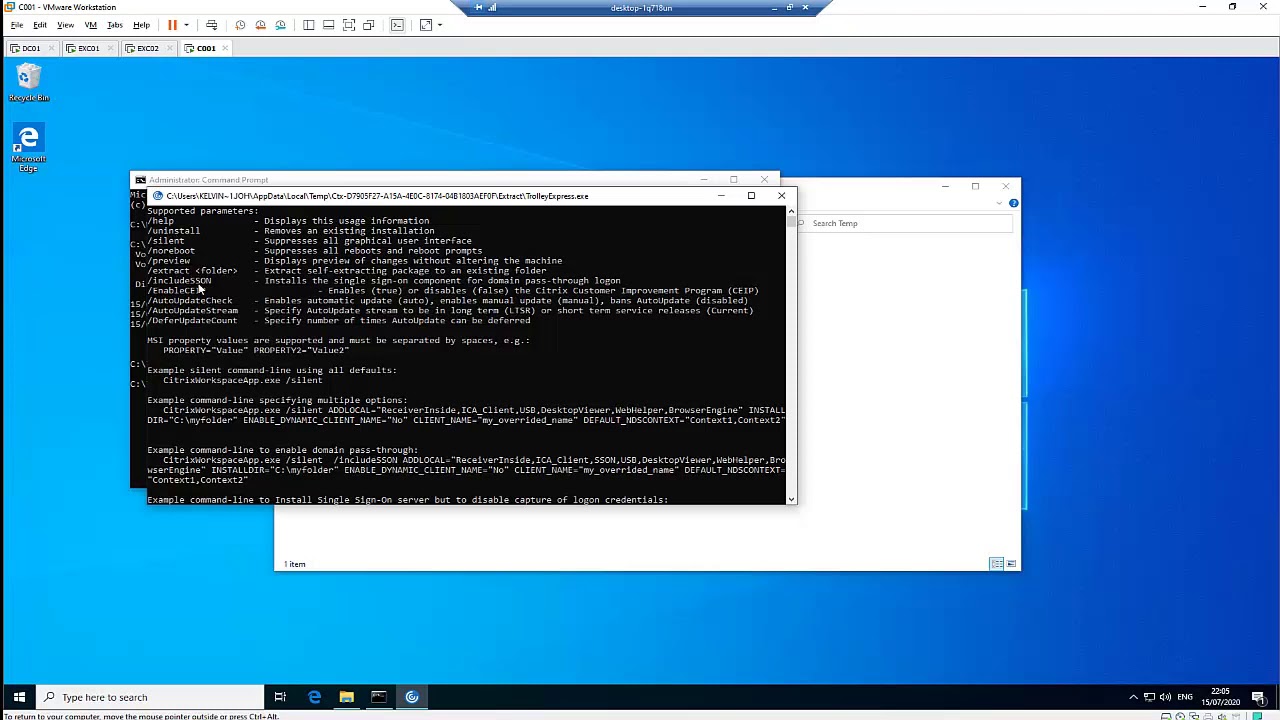Click the ENG language indicator

click(x=1185, y=697)
